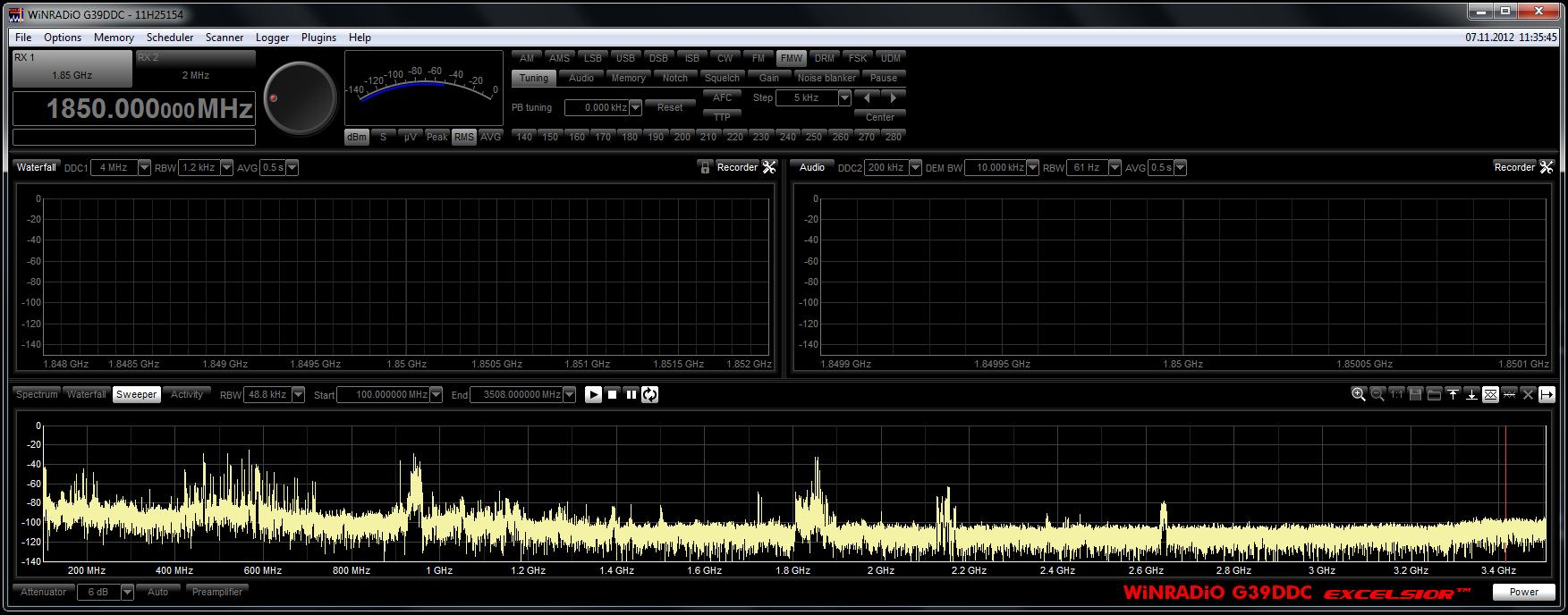Expand the DEM BW 10.000 kHz dropdown
Image resolution: width=1568 pixels, height=615 pixels.
click(1033, 167)
